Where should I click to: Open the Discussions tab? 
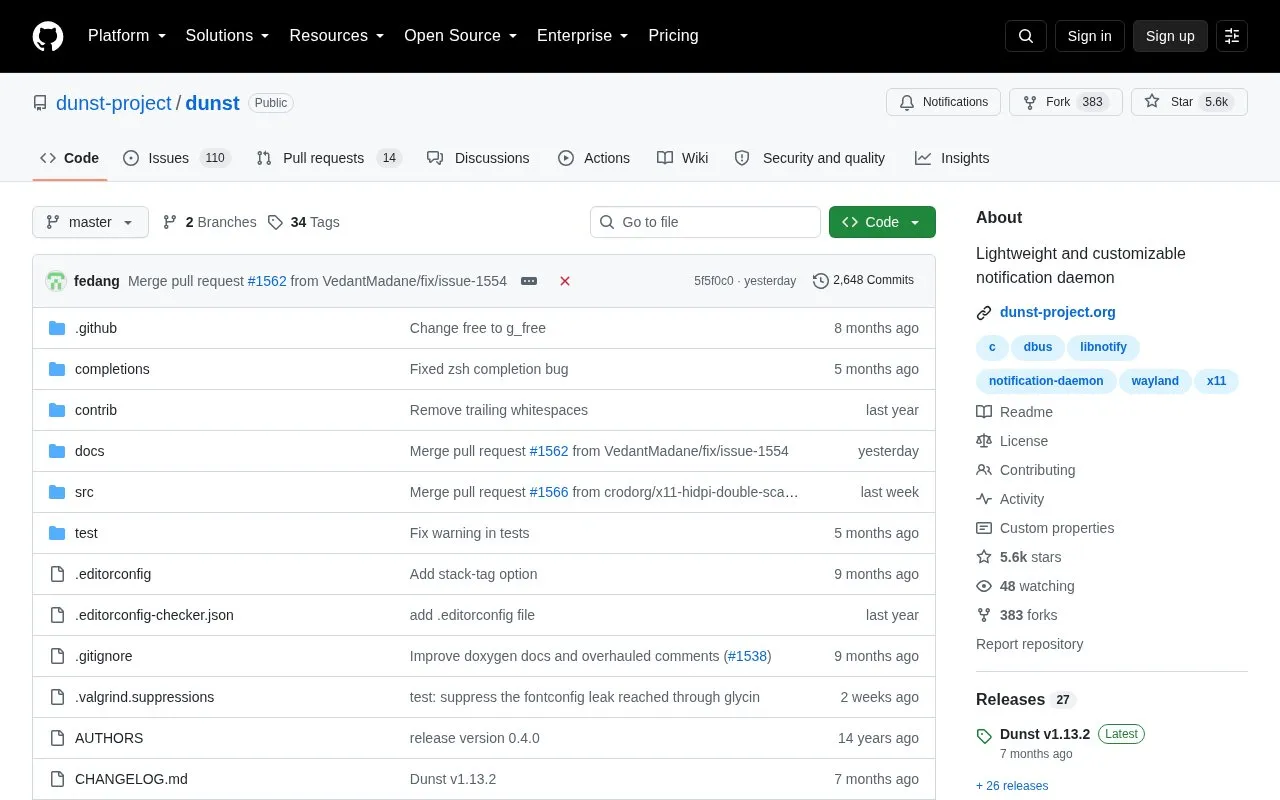pyautogui.click(x=478, y=158)
